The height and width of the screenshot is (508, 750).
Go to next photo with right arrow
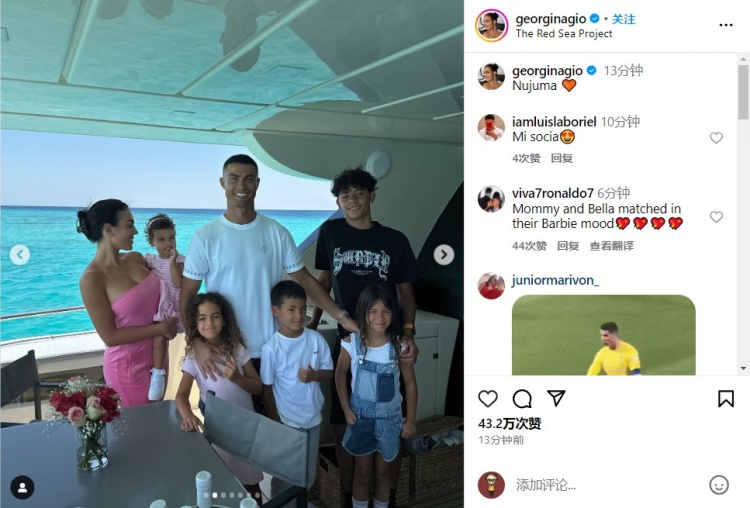[x=444, y=254]
